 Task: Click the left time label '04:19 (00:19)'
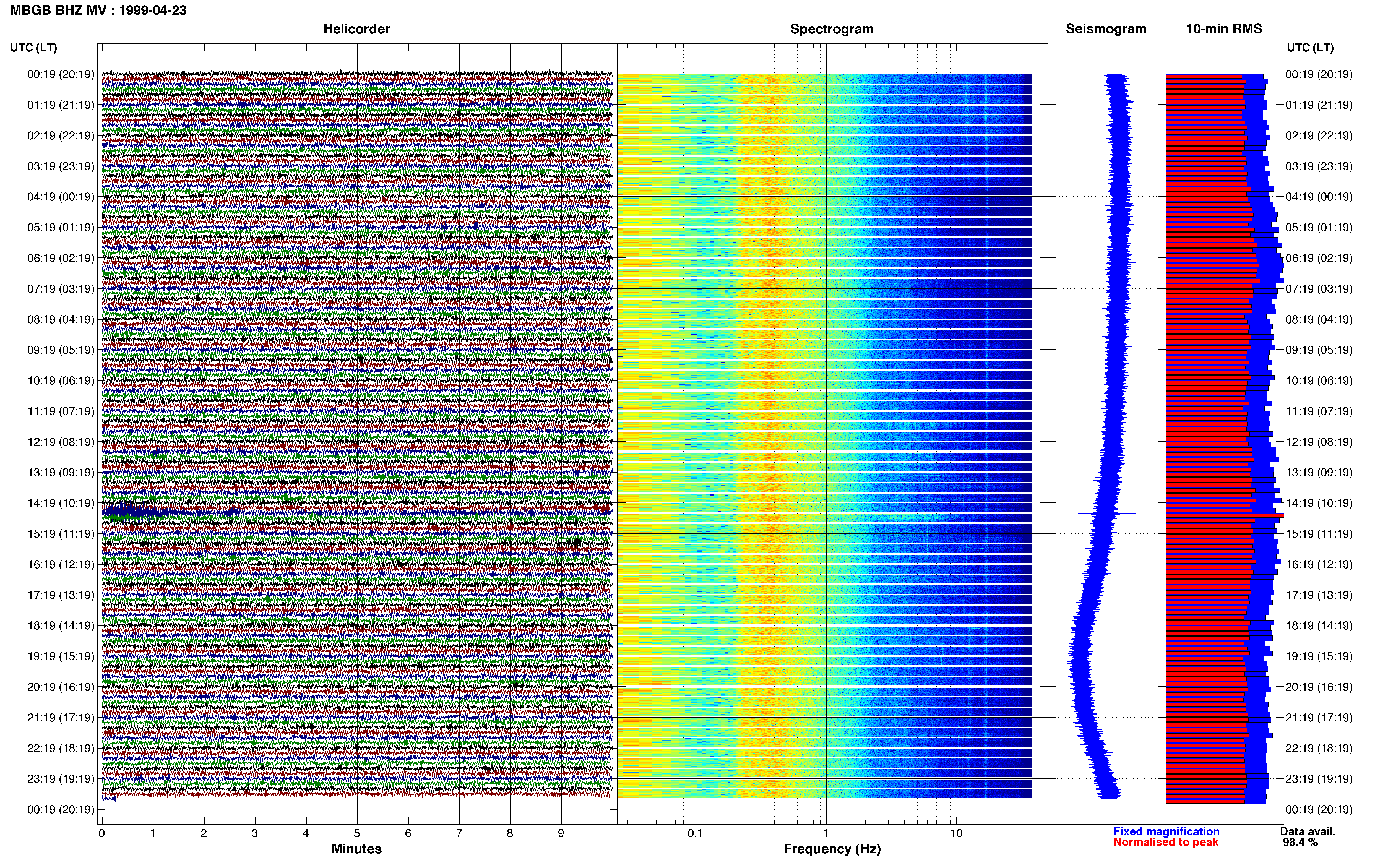pos(61,197)
